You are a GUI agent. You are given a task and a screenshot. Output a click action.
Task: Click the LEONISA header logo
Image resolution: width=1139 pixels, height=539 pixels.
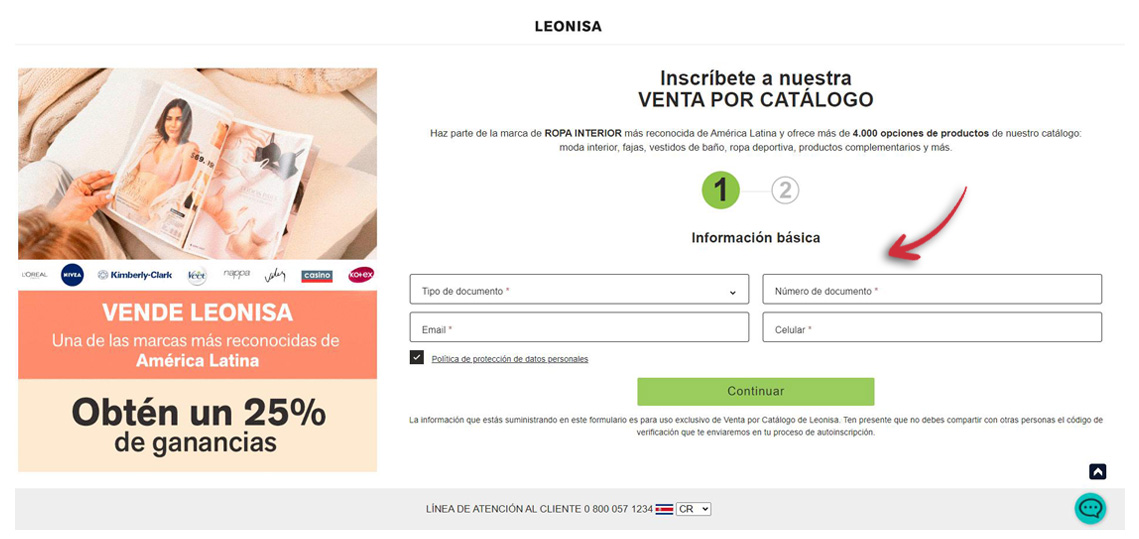click(x=568, y=27)
